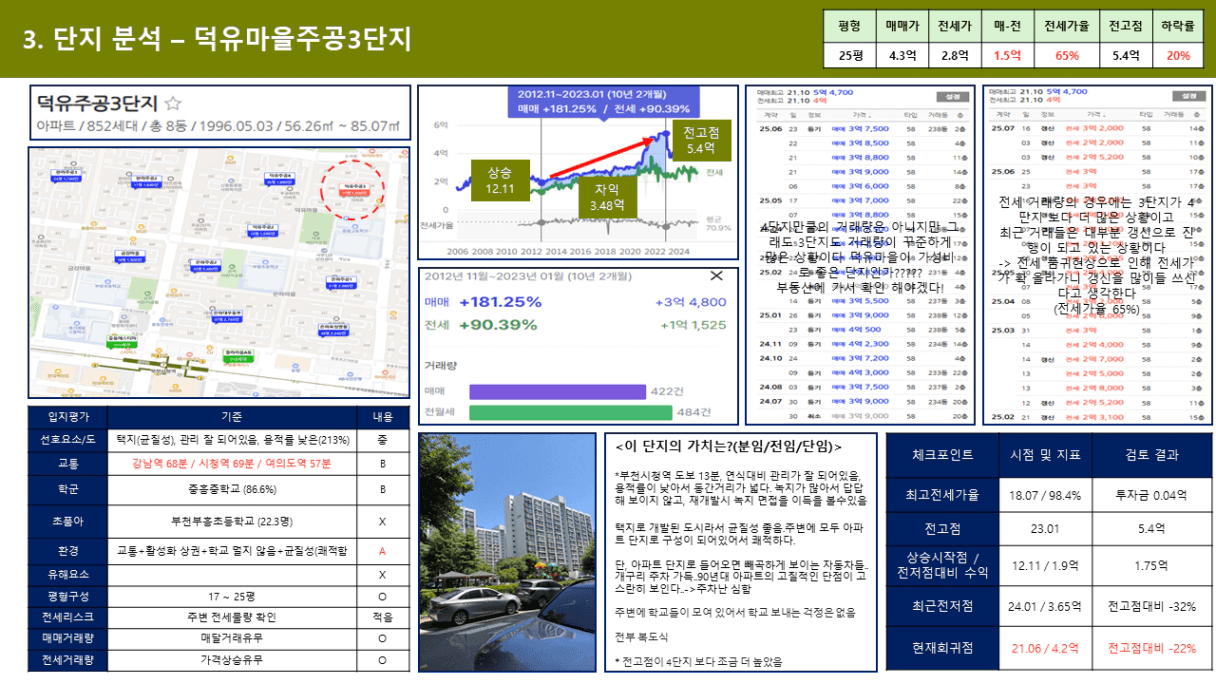
Task: Click the apartment complex photo
Action: (x=506, y=553)
